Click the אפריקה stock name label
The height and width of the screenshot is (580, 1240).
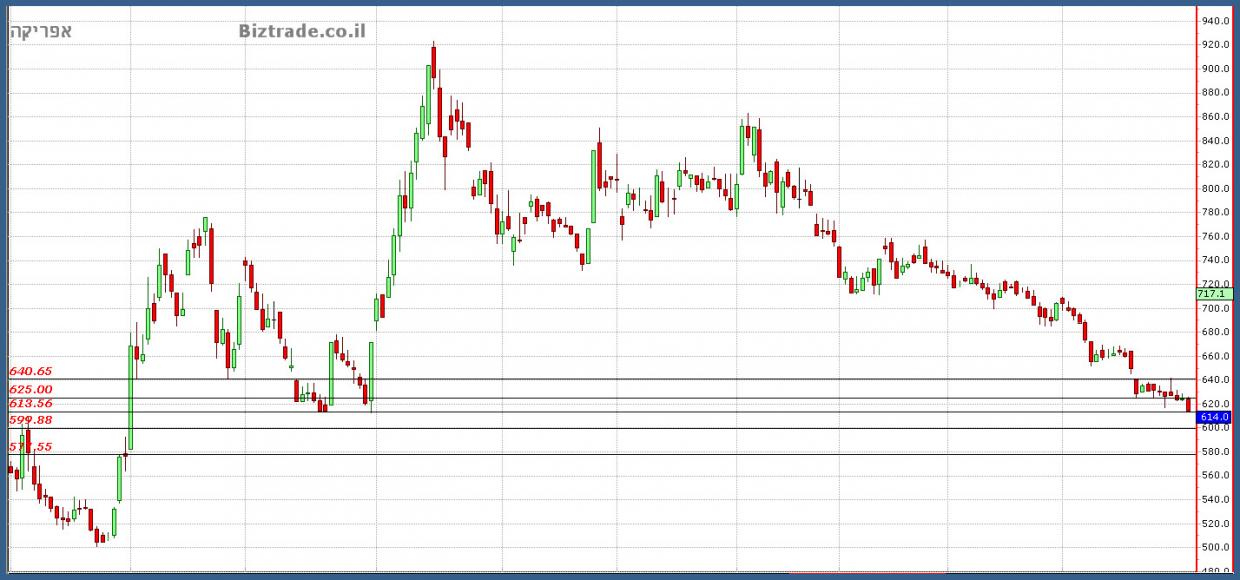click(x=41, y=31)
